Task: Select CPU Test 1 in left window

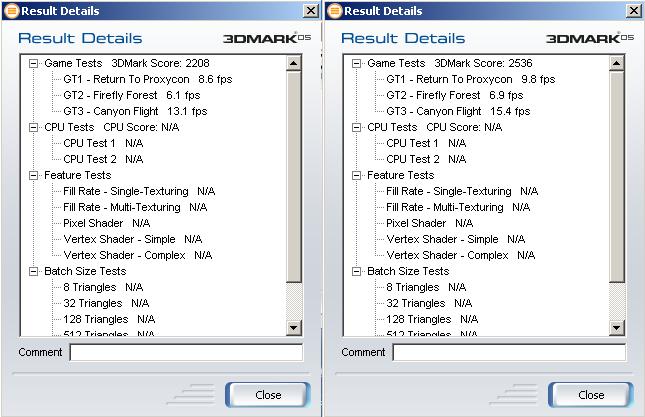Action: point(103,144)
